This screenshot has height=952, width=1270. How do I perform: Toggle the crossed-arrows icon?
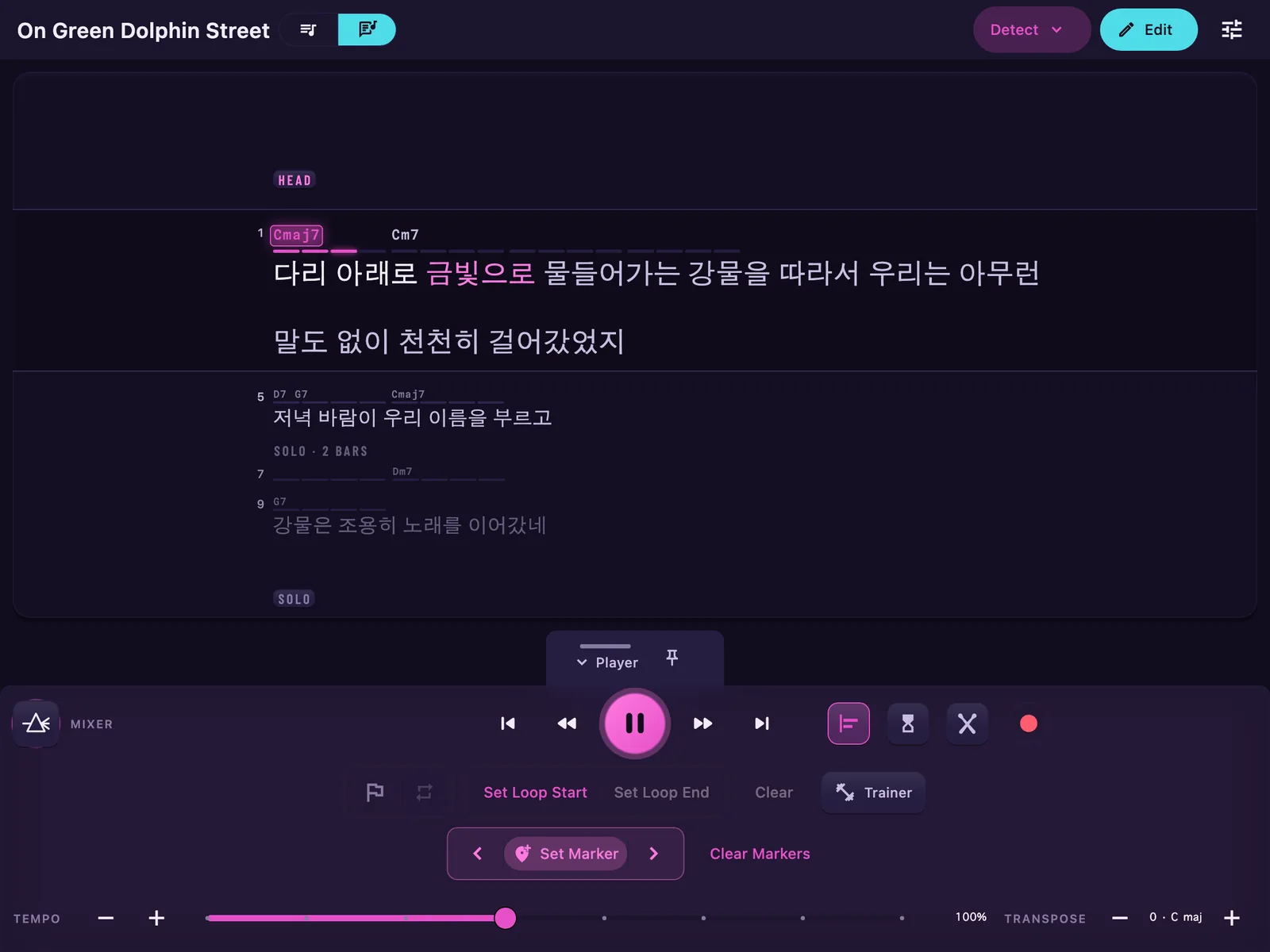pos(967,724)
